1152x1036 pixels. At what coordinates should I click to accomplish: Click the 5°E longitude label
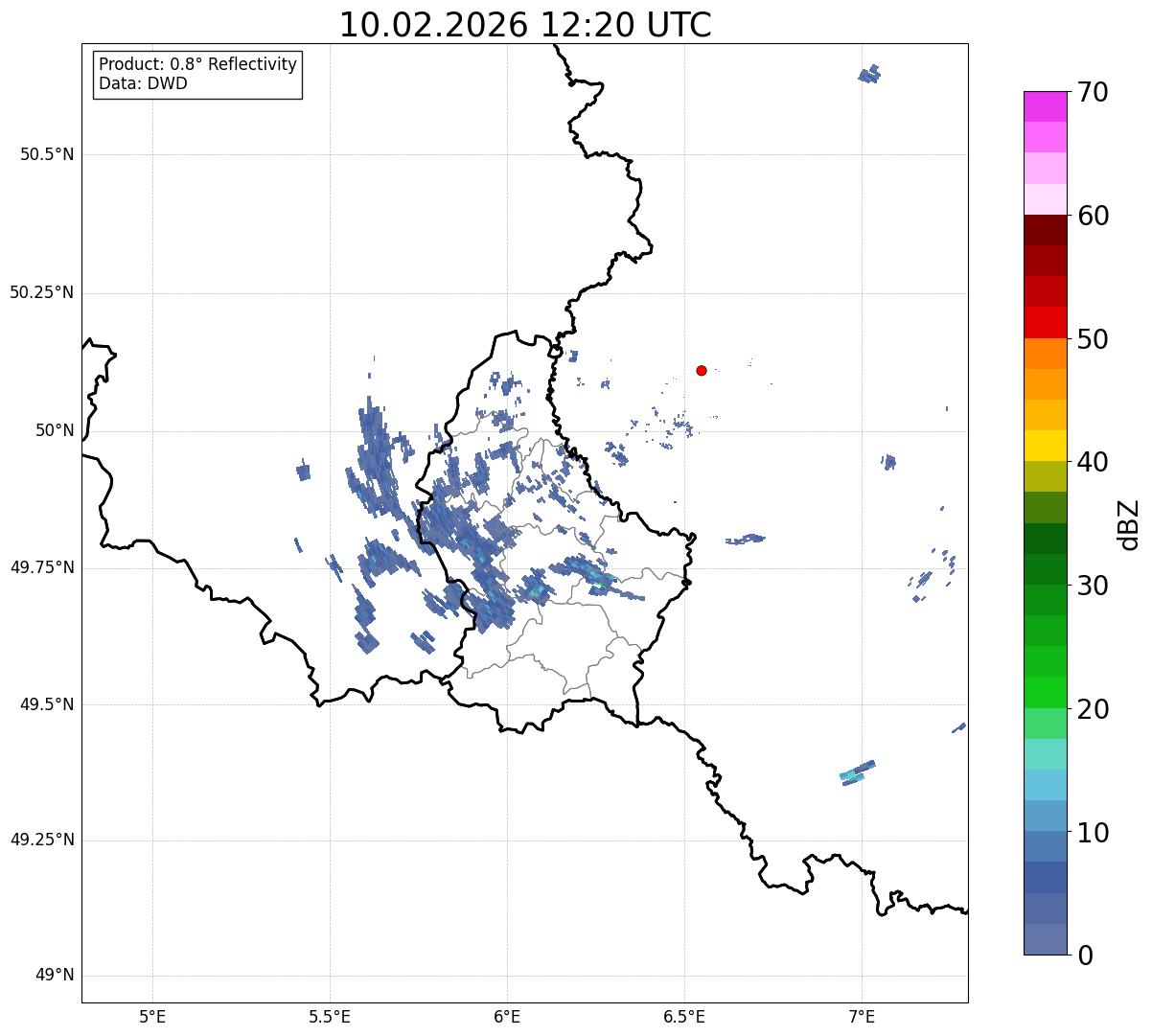(152, 1016)
